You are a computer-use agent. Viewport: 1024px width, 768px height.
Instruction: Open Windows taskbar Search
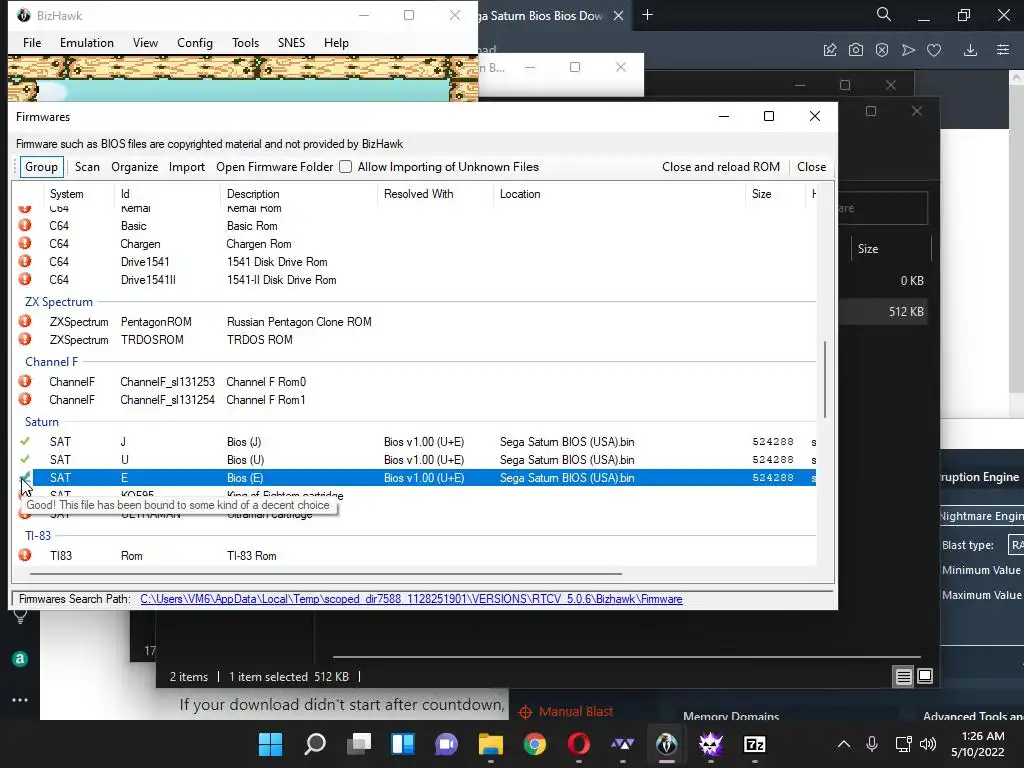(x=315, y=744)
